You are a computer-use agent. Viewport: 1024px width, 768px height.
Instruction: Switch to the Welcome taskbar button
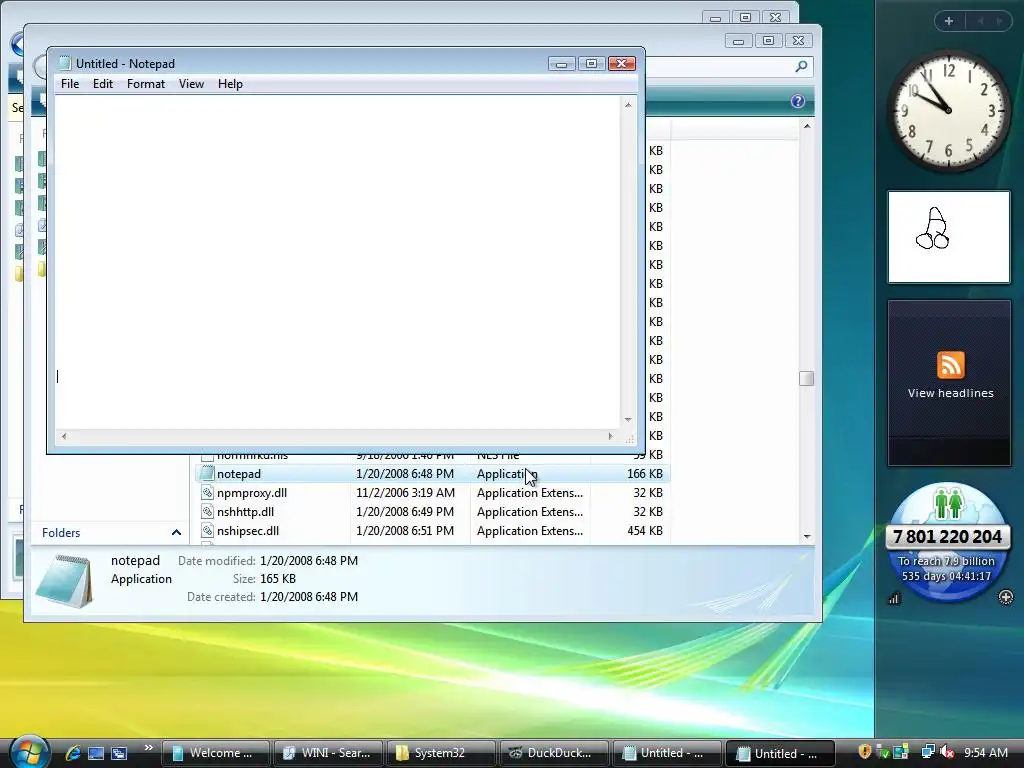216,753
